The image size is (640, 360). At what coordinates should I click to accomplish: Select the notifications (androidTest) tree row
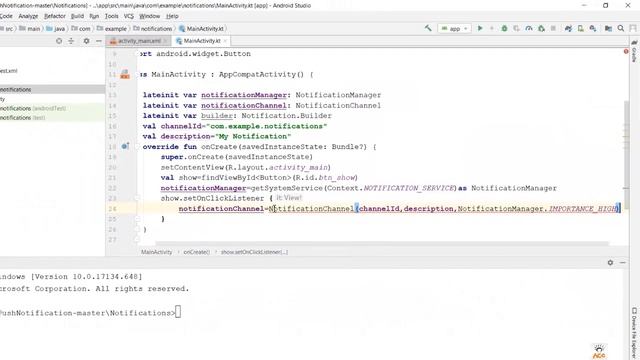[52, 108]
